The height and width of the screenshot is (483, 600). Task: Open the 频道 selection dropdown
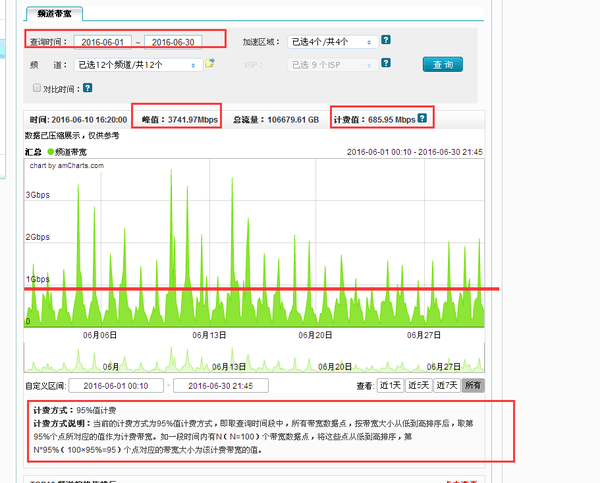coord(138,65)
